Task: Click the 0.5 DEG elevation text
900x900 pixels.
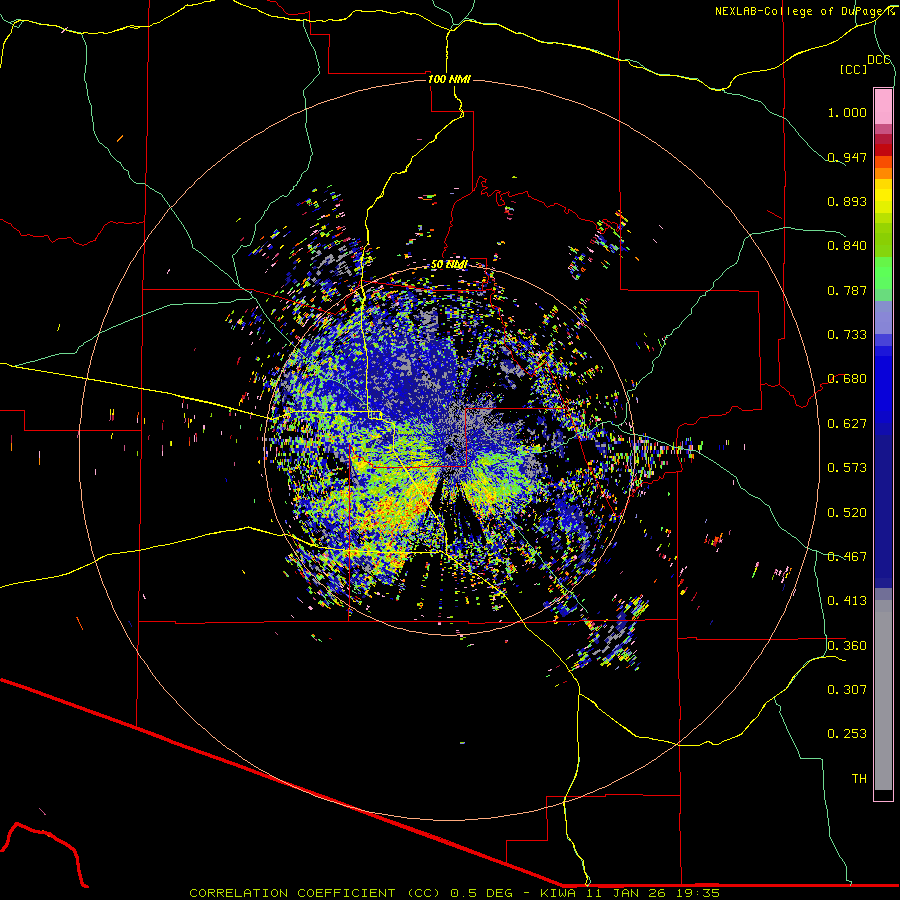Action: 482,893
